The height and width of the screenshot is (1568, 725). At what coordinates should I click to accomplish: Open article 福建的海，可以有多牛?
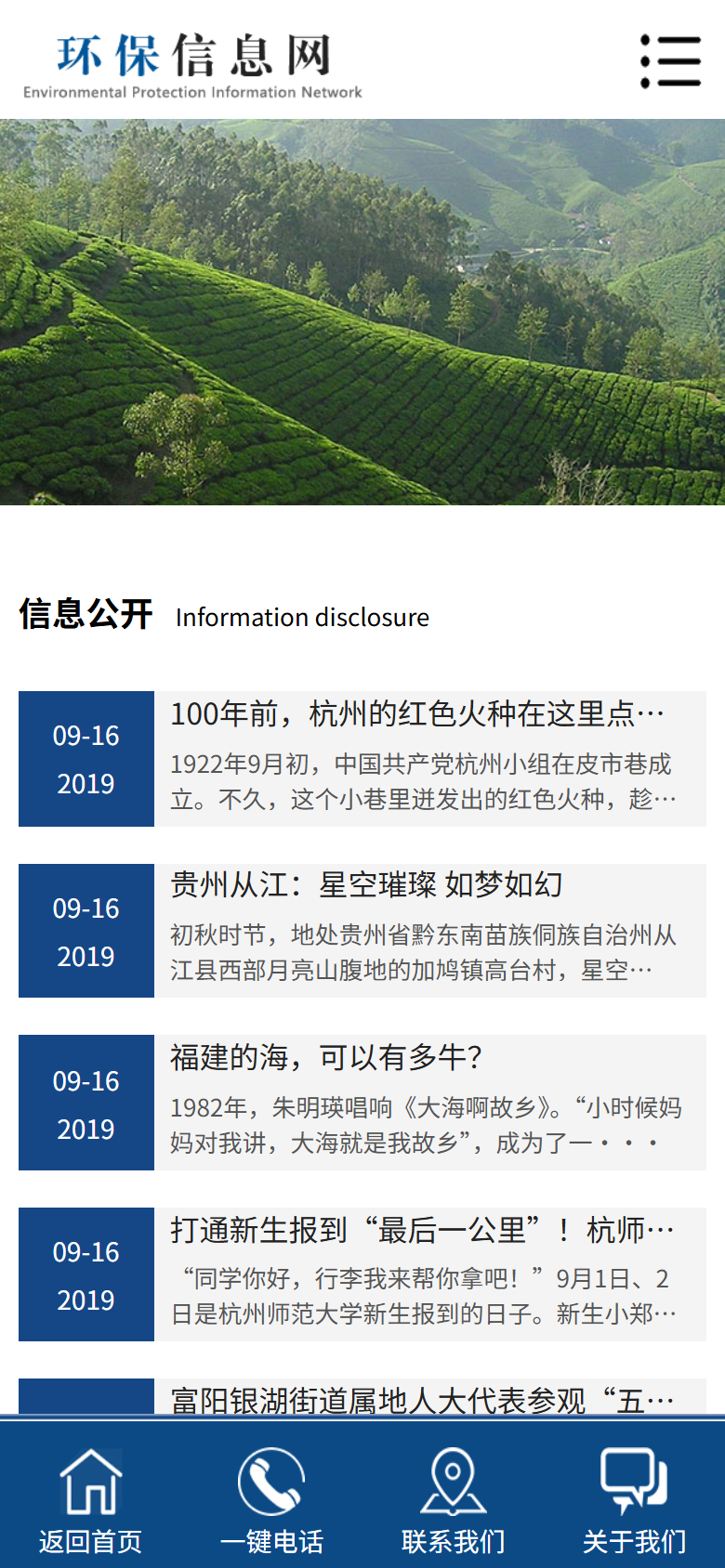[326, 1057]
